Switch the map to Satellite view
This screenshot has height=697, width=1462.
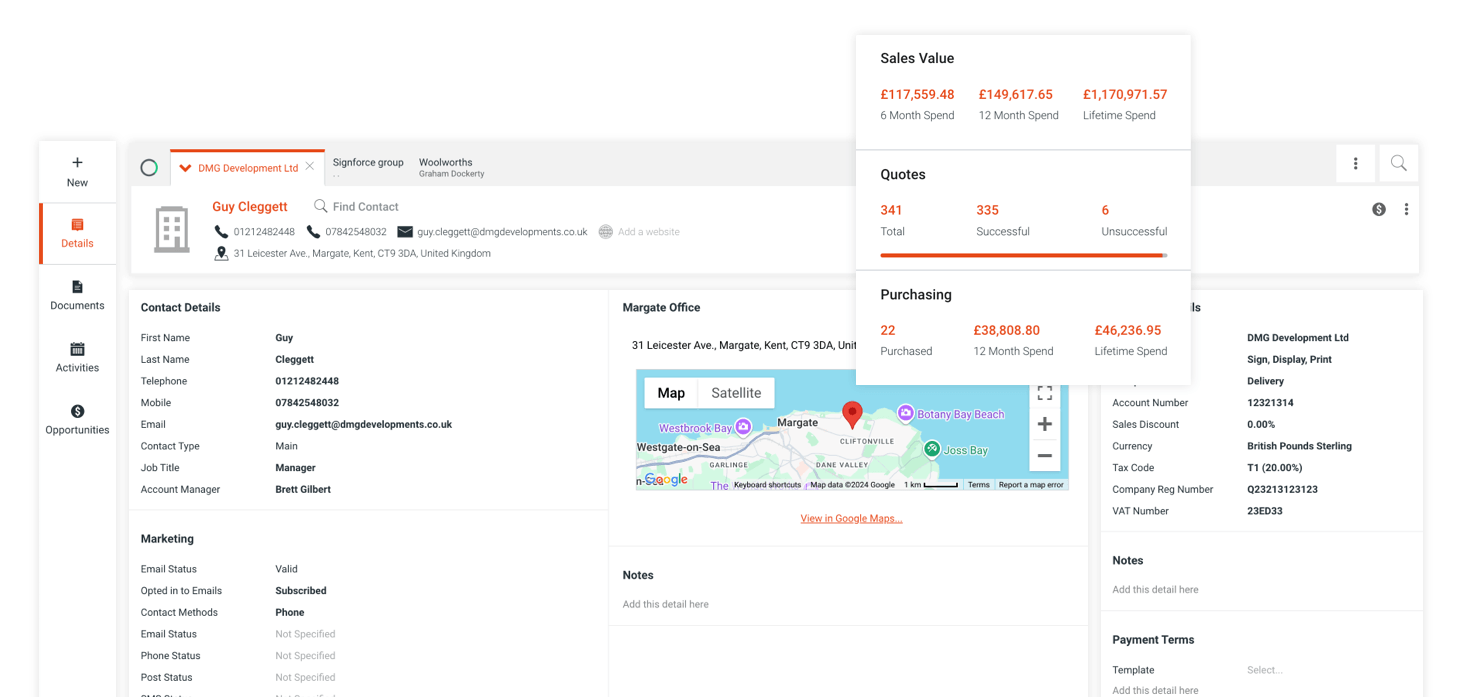pos(736,393)
